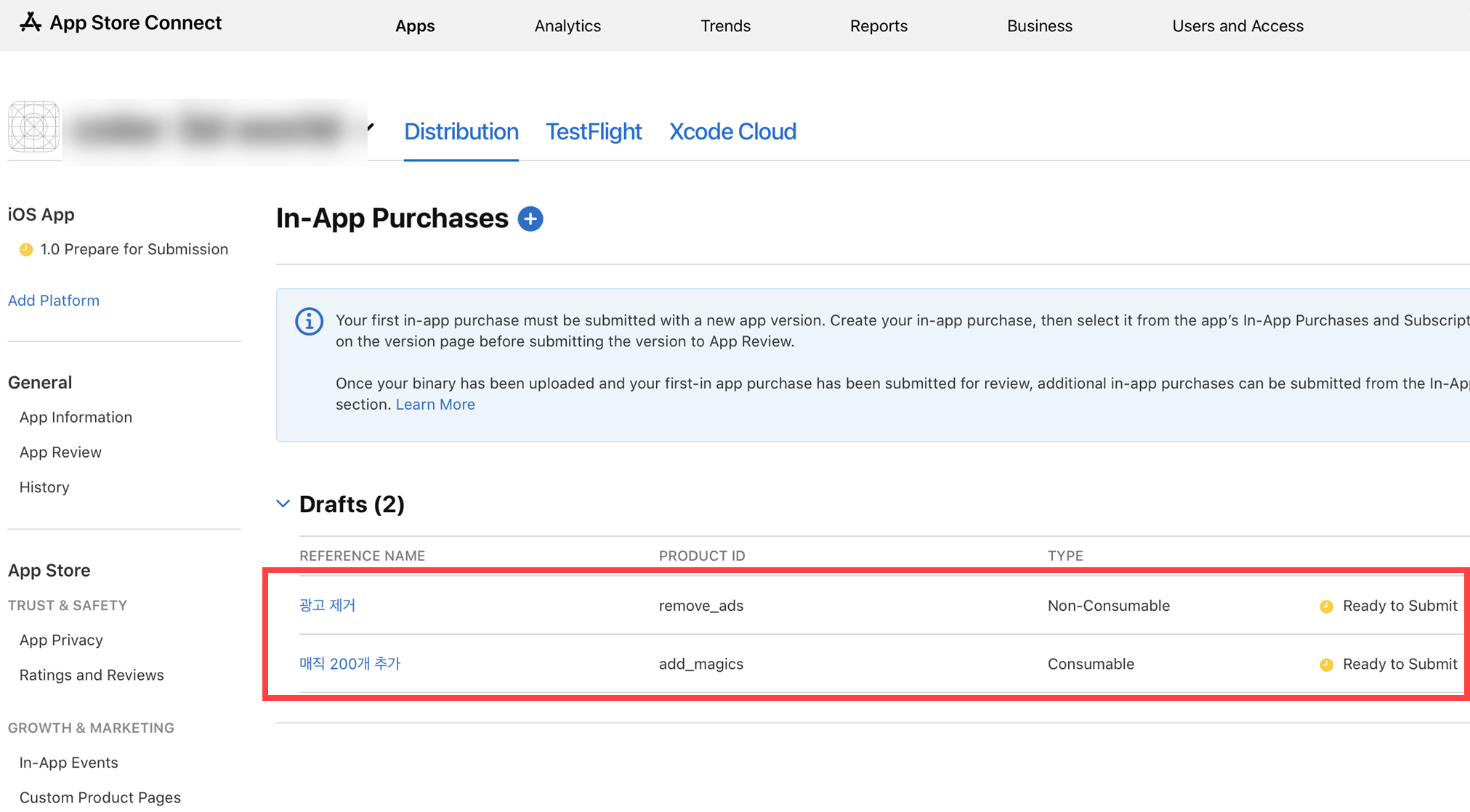This screenshot has height=812, width=1470.
Task: Click the yellow status dot in the remove_ads row
Action: pos(1326,606)
